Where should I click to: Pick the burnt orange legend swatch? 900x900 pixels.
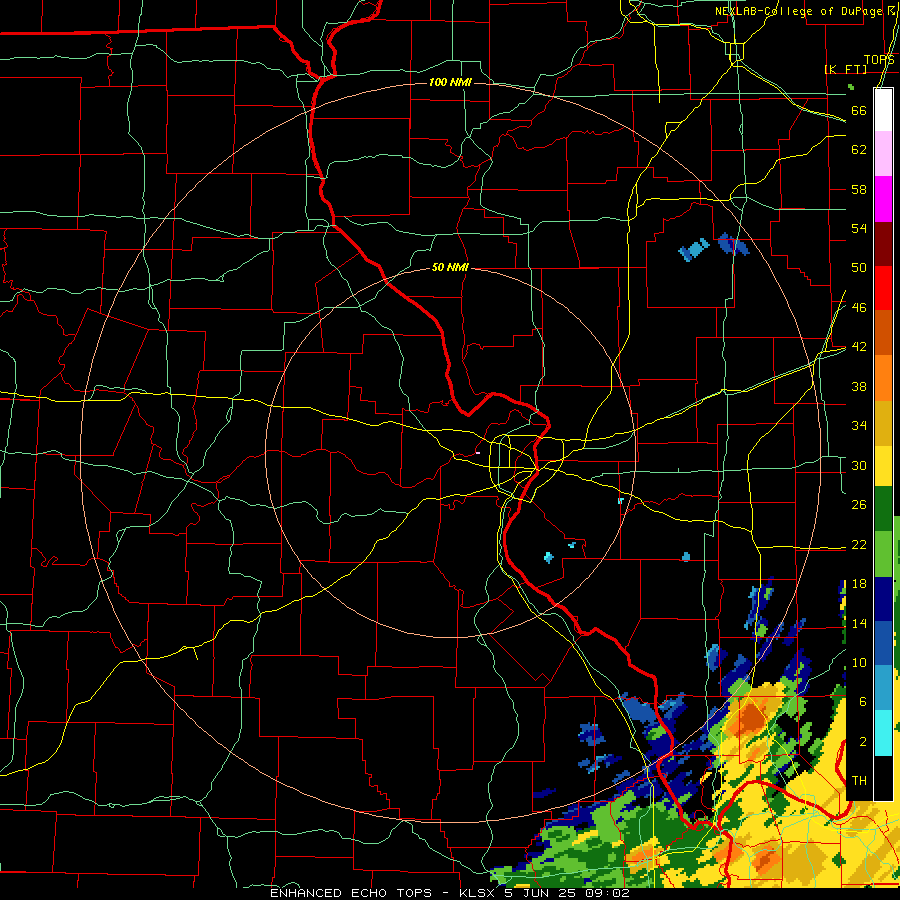point(883,333)
